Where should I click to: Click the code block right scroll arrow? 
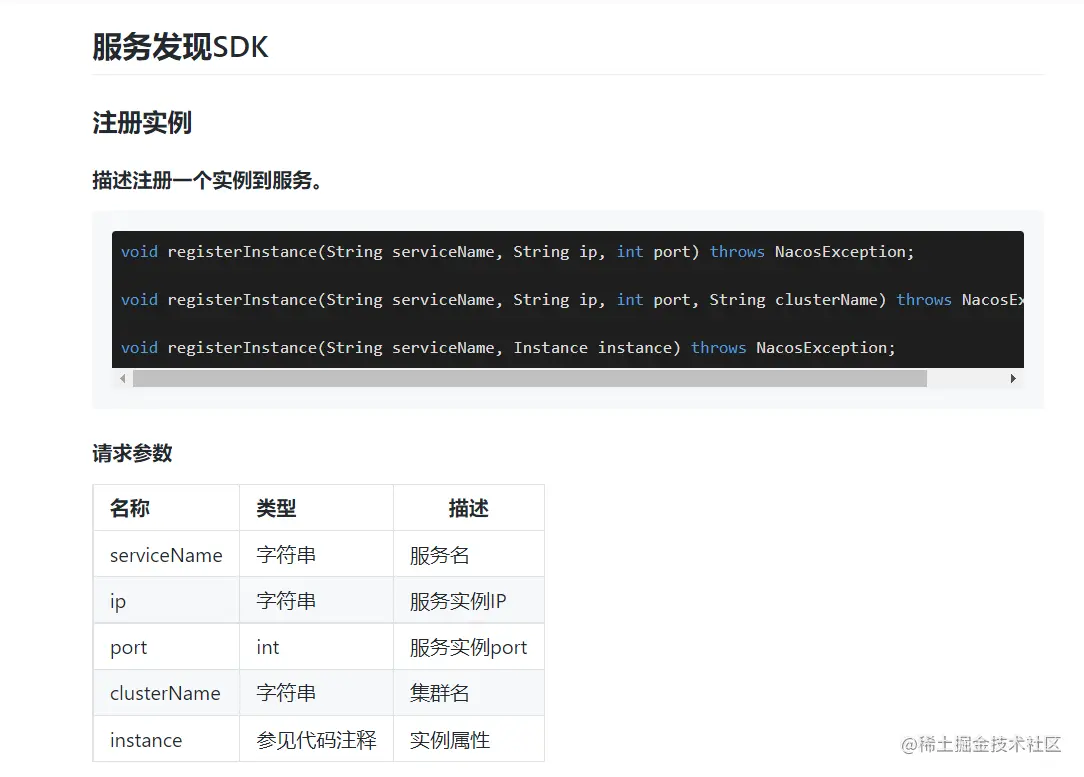[1013, 378]
